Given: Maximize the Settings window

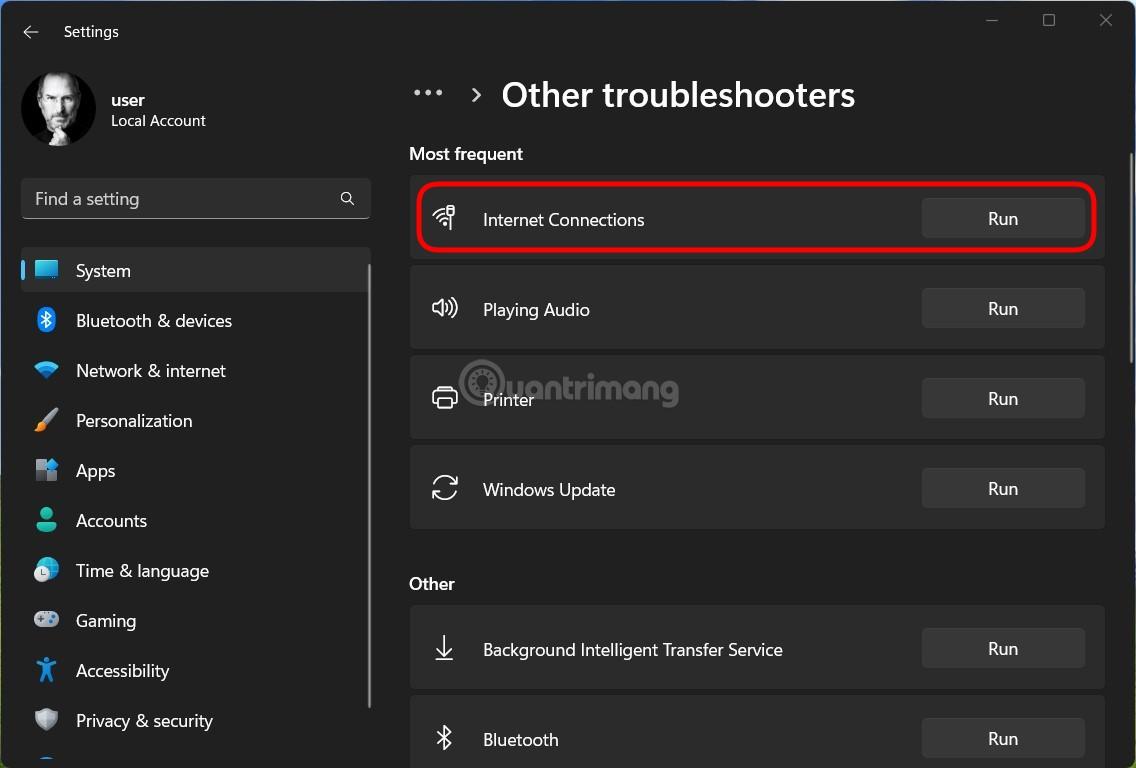Looking at the screenshot, I should 1048,20.
